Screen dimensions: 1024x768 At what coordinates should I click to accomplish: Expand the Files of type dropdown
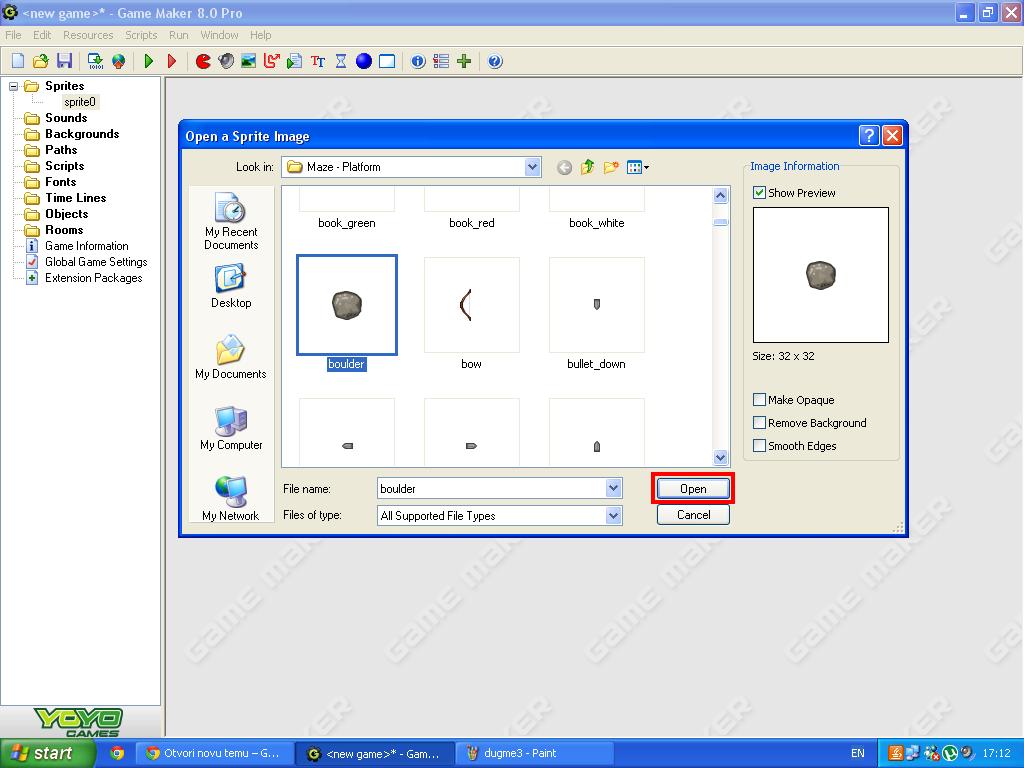[x=613, y=515]
